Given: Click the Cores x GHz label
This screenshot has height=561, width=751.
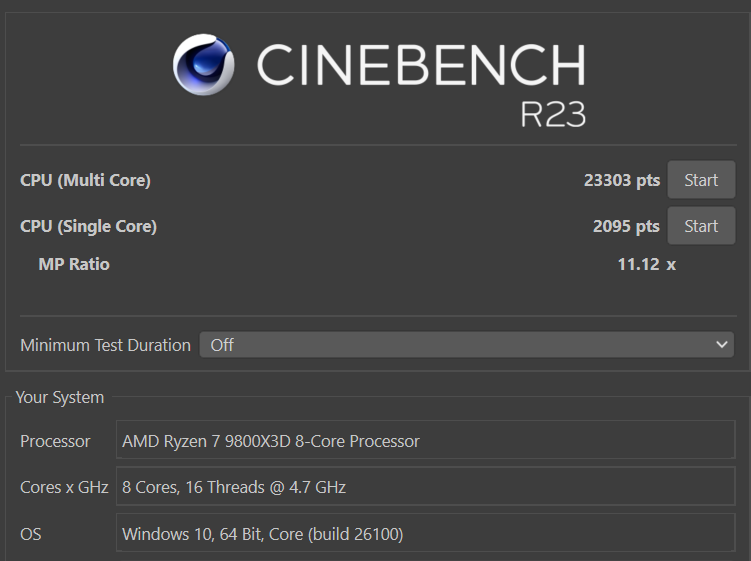Looking at the screenshot, I should click(64, 487).
